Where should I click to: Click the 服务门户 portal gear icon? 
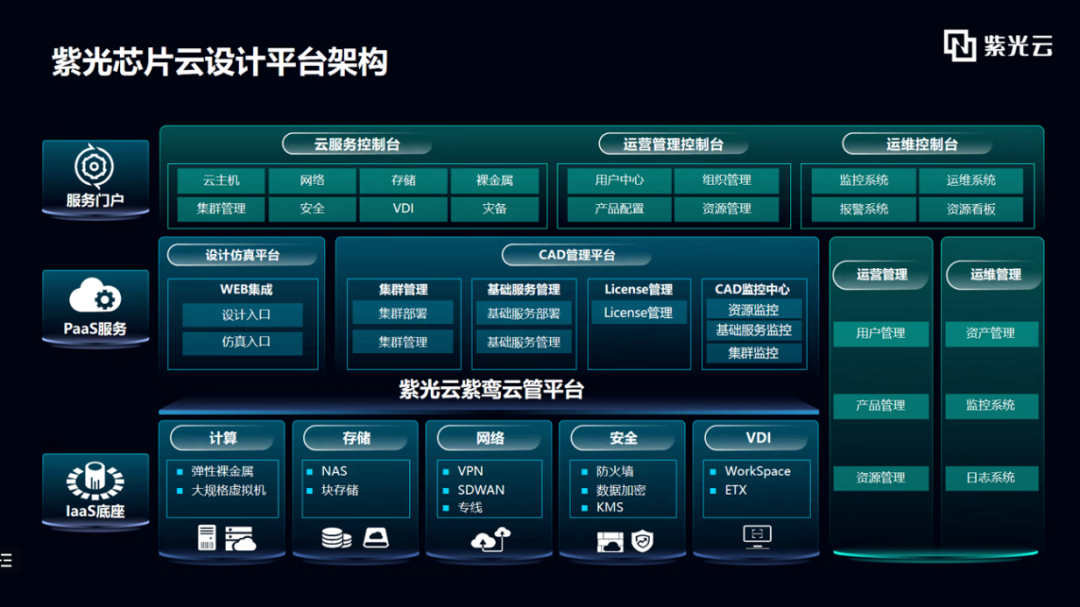point(94,166)
